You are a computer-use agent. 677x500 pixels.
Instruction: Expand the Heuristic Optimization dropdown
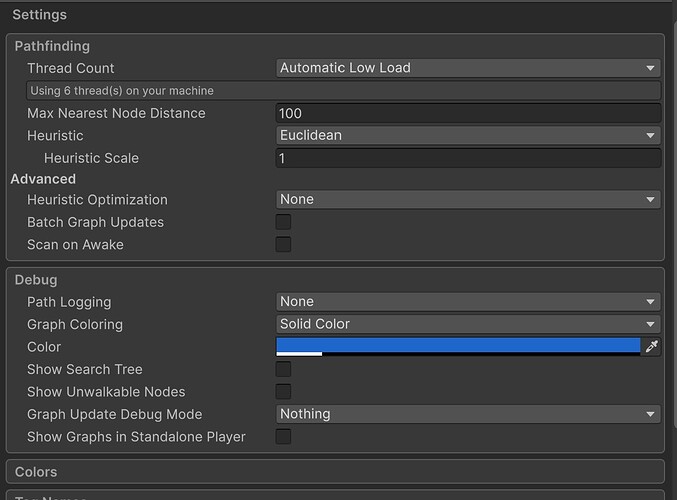click(467, 200)
